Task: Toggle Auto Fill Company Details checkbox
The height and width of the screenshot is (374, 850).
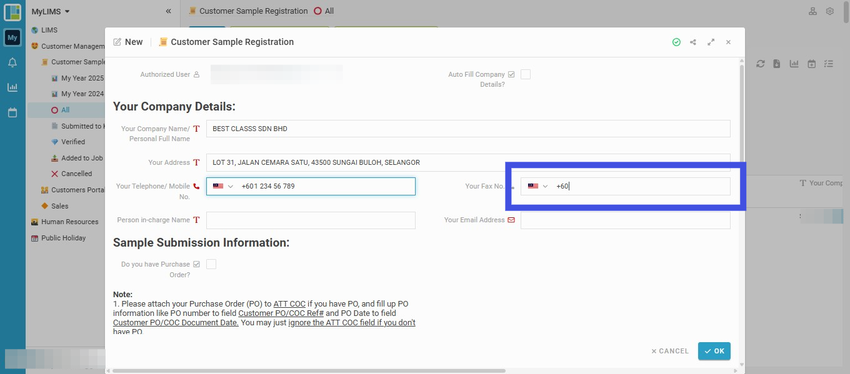Action: (525, 75)
